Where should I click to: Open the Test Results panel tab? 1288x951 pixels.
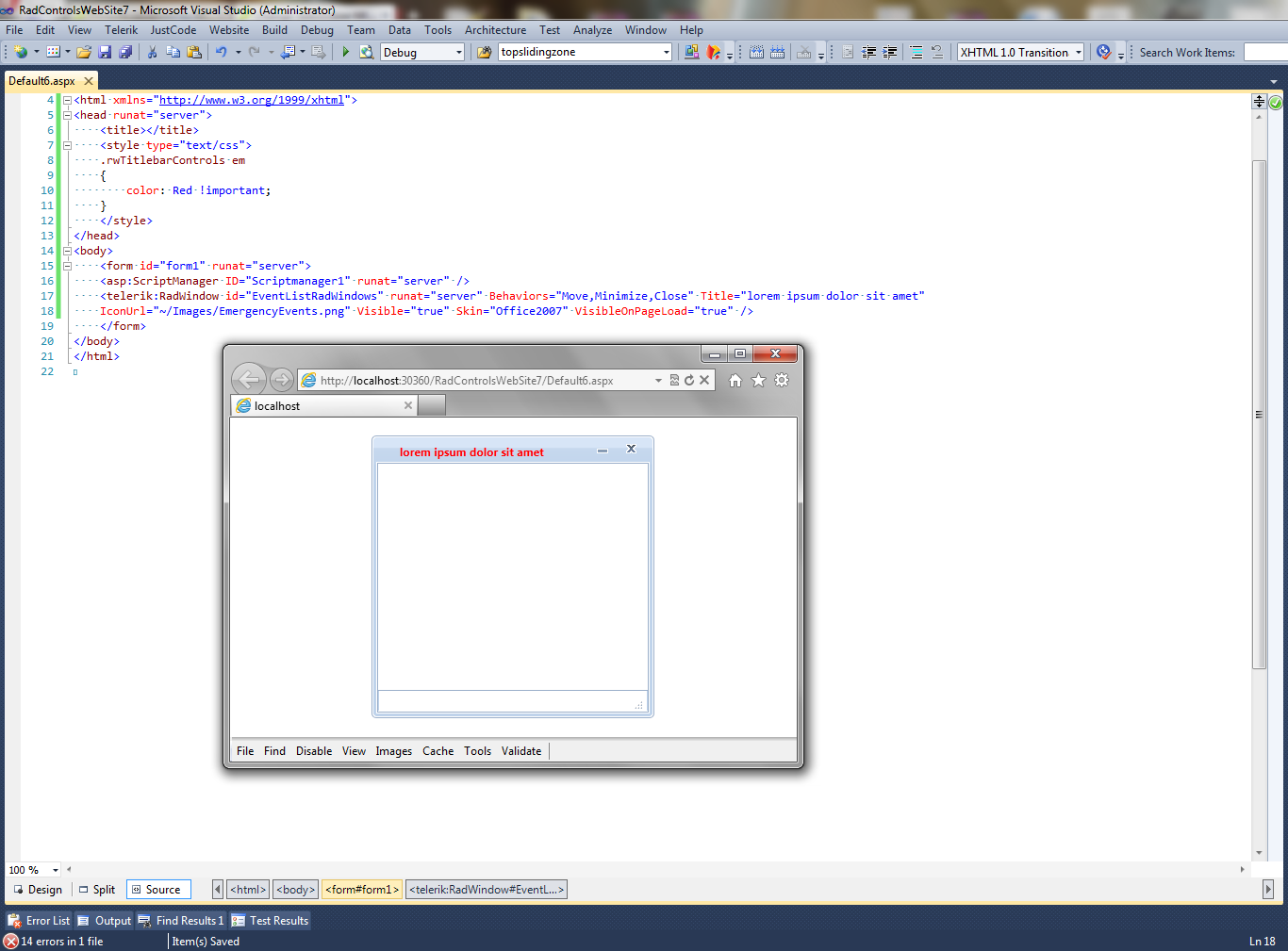[x=271, y=920]
